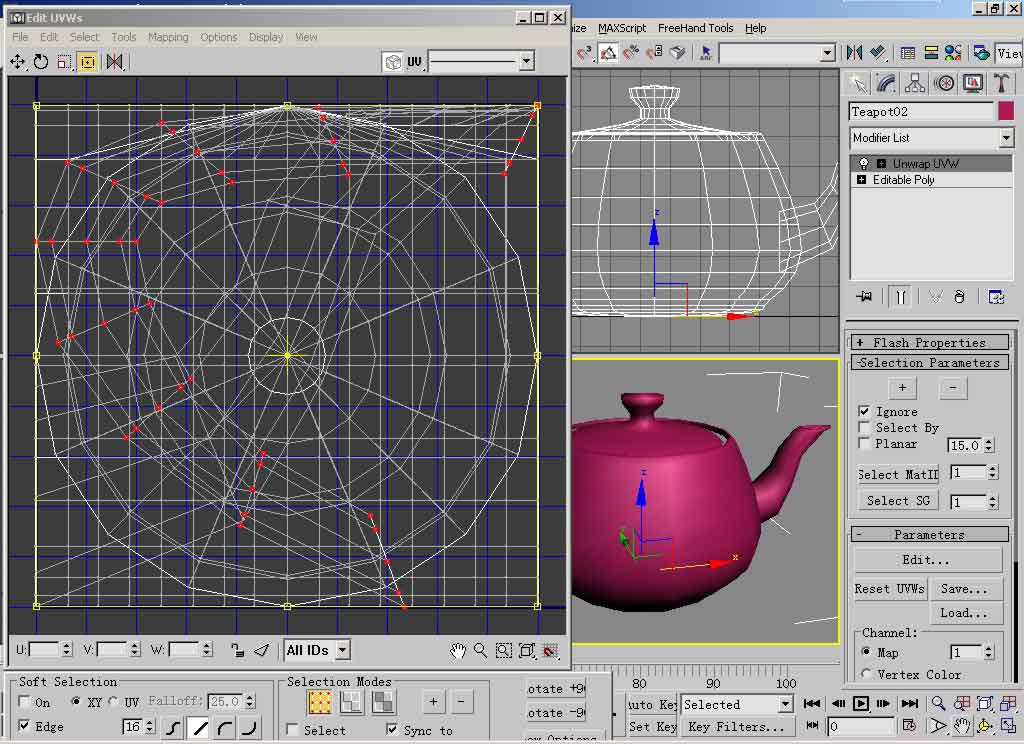Click the Reset UVWs button

pos(889,589)
